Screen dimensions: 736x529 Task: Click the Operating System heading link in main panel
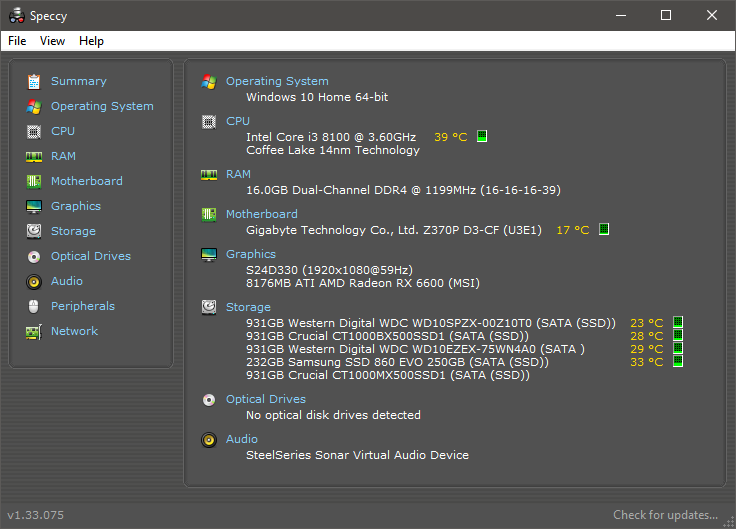tap(277, 81)
